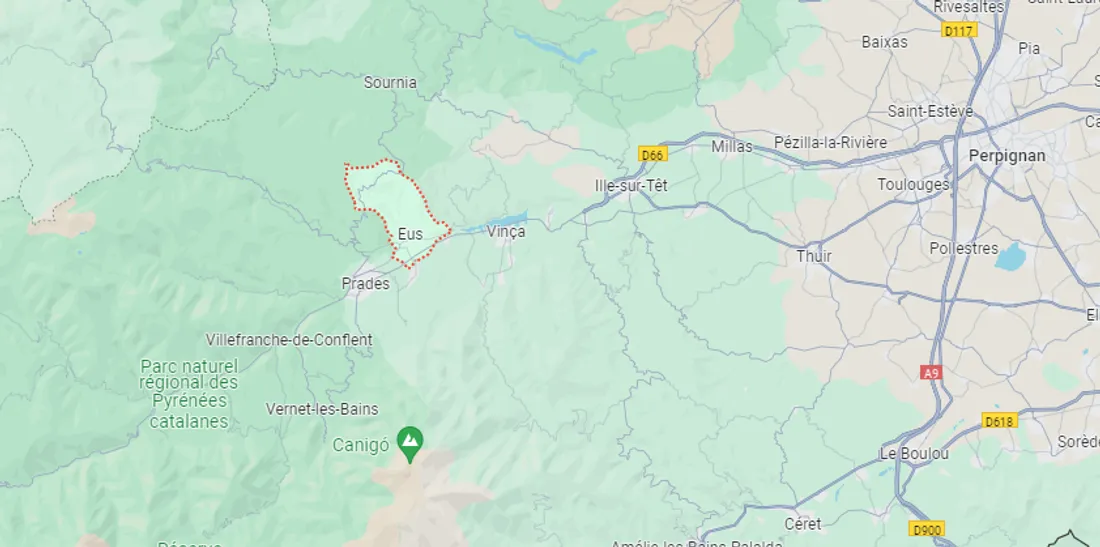Click the D117 road shield
This screenshot has width=1100, height=547.
[x=959, y=31]
